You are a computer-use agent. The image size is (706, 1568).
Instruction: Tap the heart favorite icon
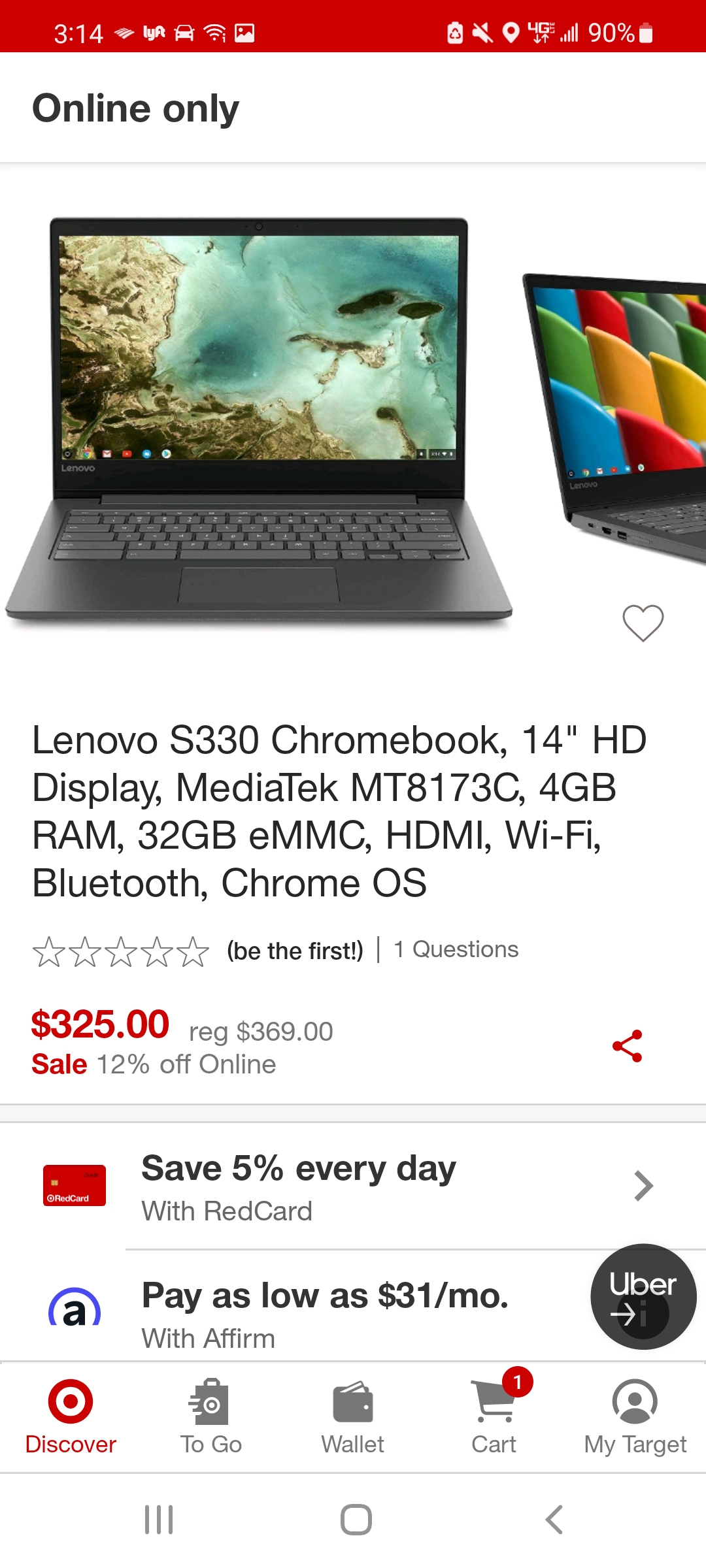pos(643,623)
